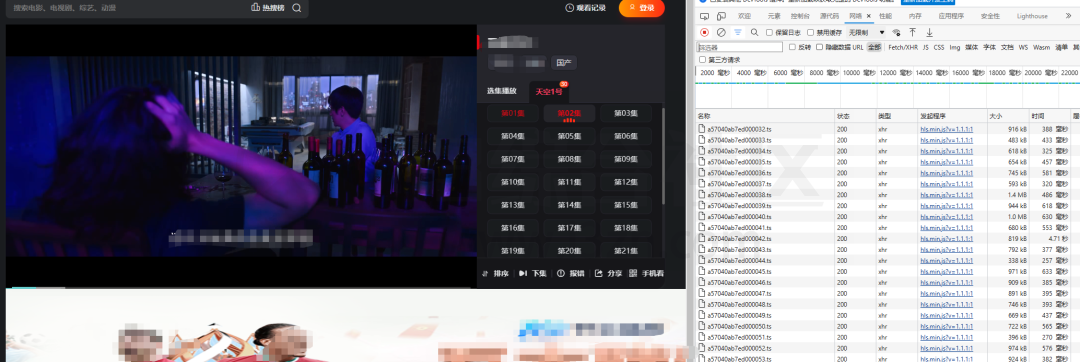Open the 控制台 Console tab
1080x362 pixels.
(800, 16)
